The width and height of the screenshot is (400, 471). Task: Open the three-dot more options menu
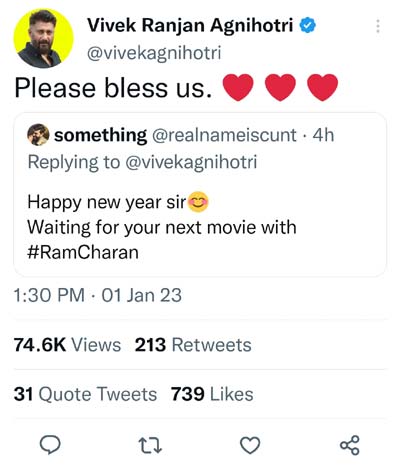tap(378, 26)
